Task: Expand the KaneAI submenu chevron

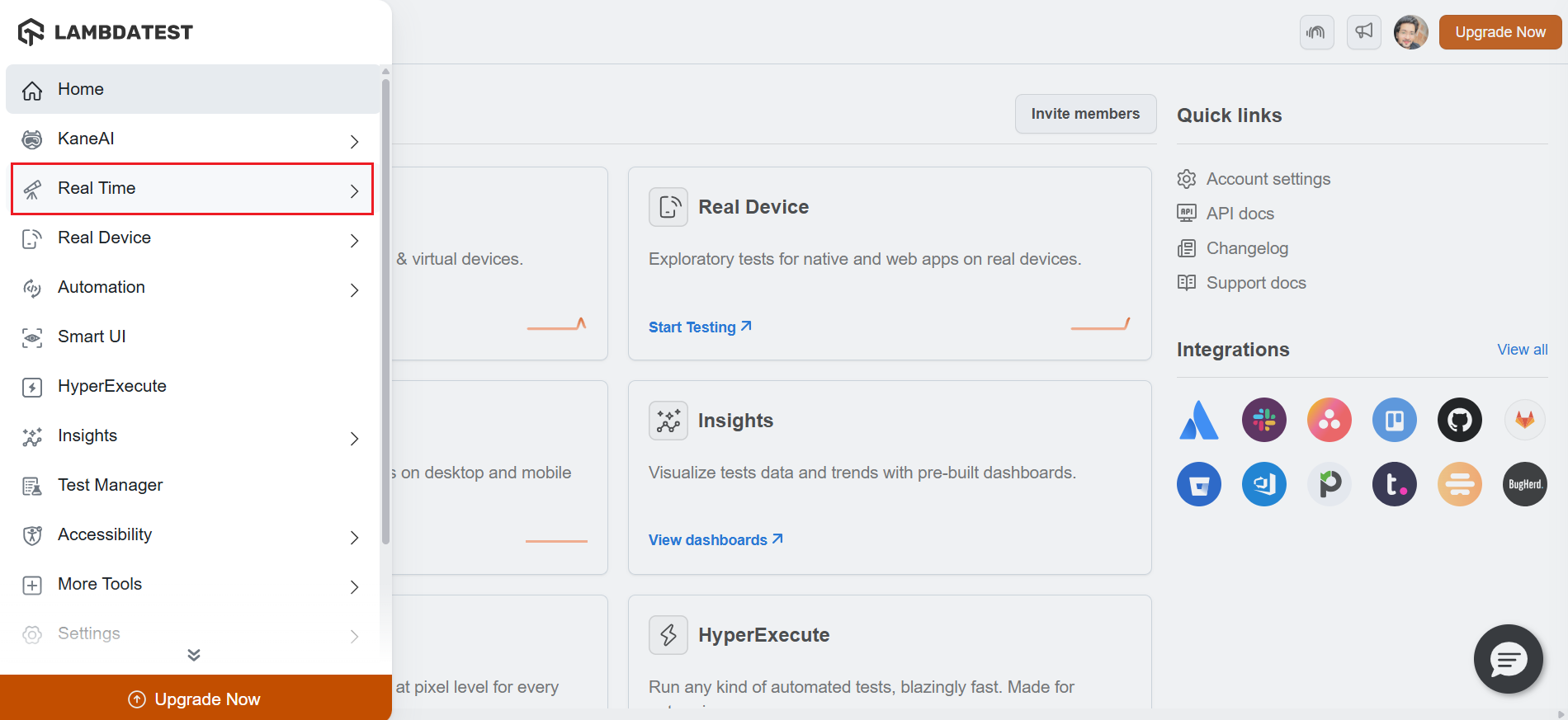Action: point(354,141)
